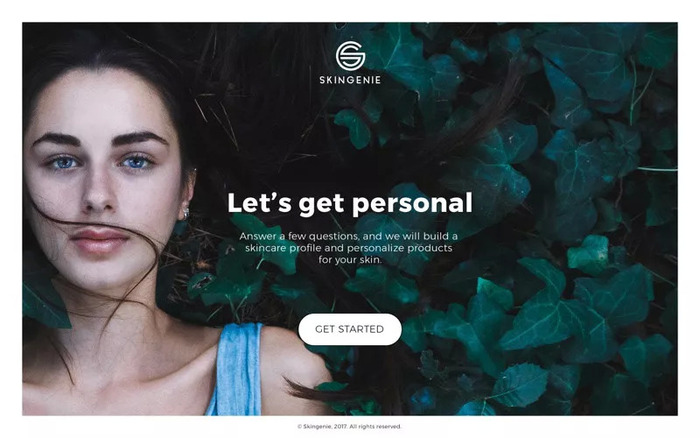Screen dimensions: 700x438
Task: Select the "Let's get personal" headline
Action: click(350, 204)
